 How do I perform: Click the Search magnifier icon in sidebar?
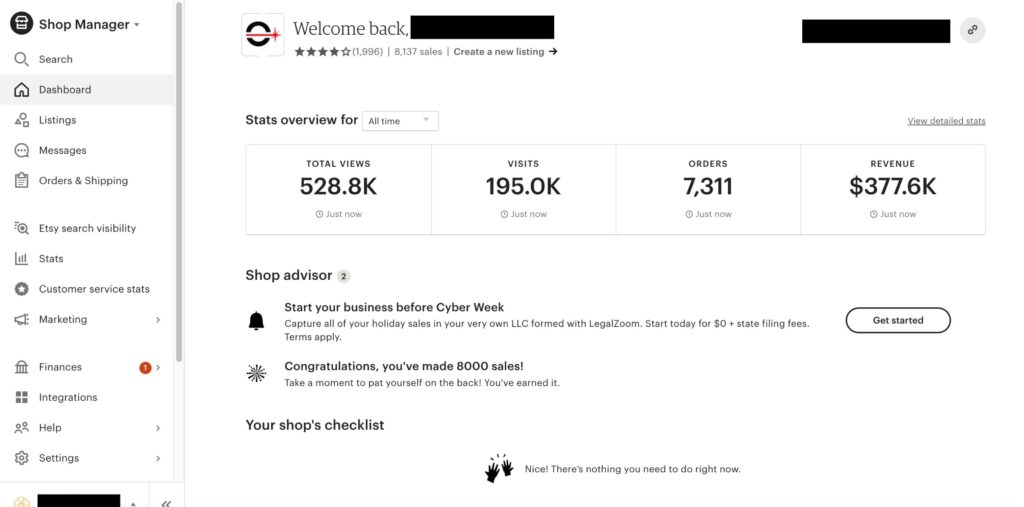(22, 59)
